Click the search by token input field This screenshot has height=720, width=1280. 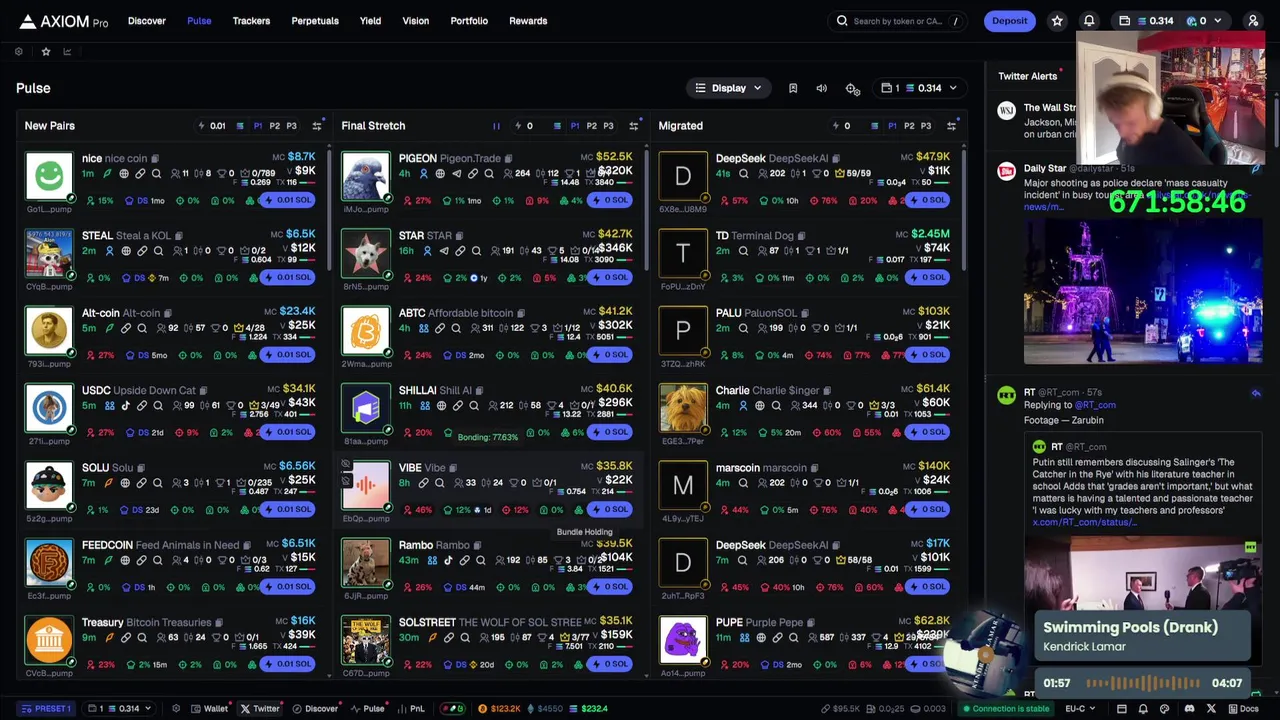click(898, 21)
